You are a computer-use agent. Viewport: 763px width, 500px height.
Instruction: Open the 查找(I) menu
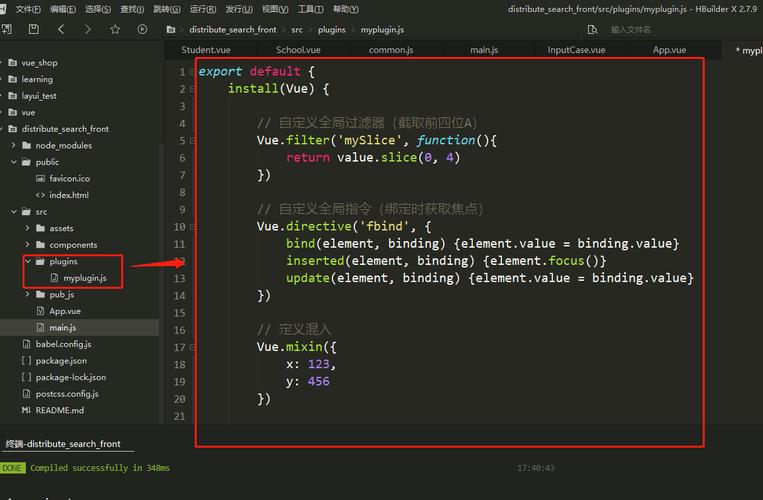pyautogui.click(x=132, y=9)
